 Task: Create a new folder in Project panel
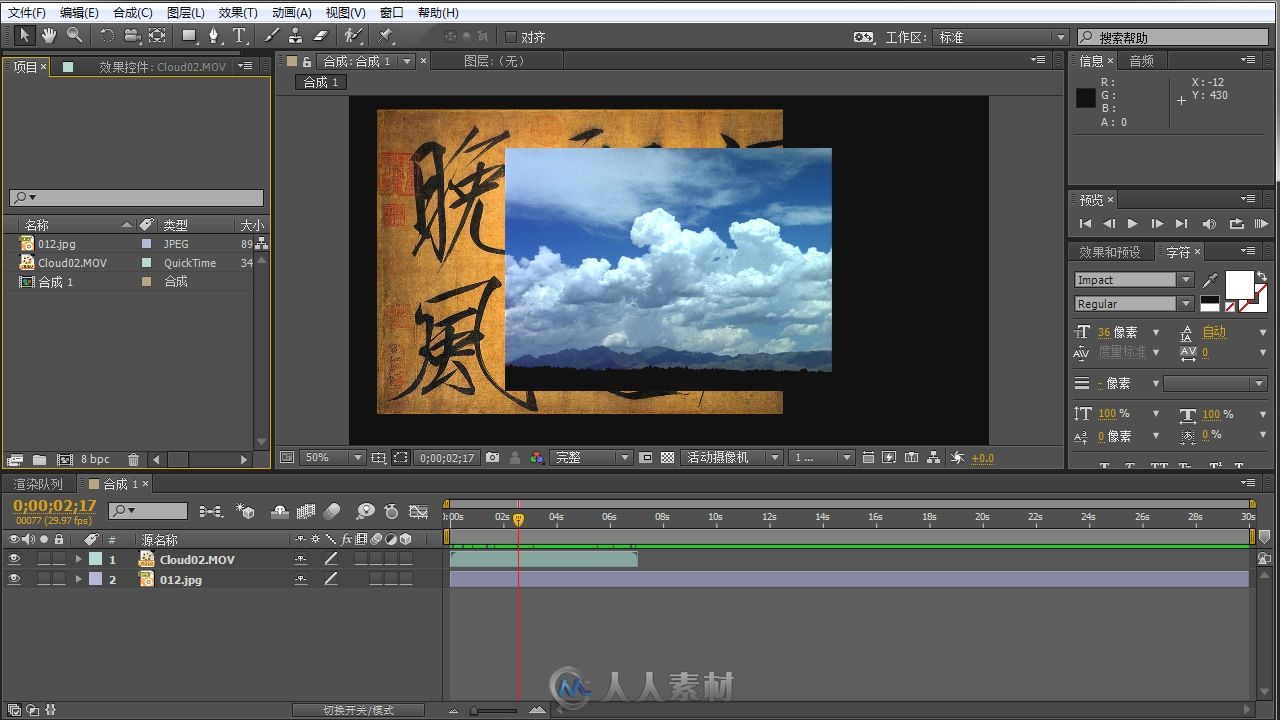39,460
